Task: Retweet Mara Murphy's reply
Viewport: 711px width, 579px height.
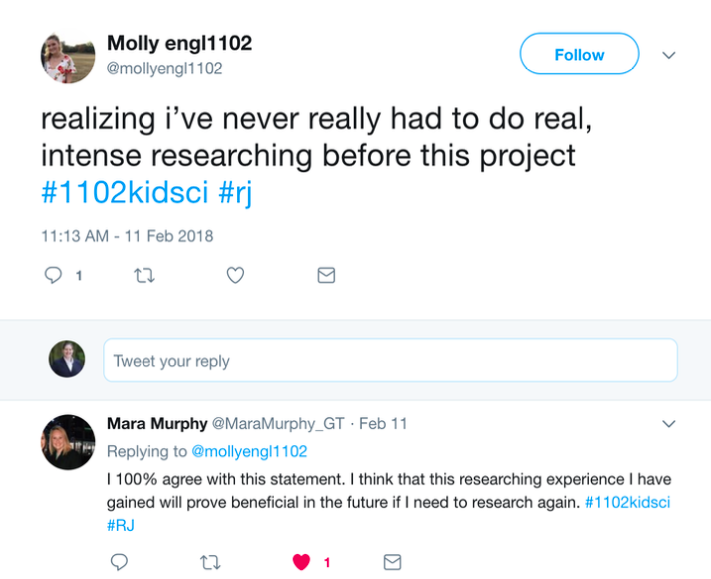Action: click(x=210, y=561)
